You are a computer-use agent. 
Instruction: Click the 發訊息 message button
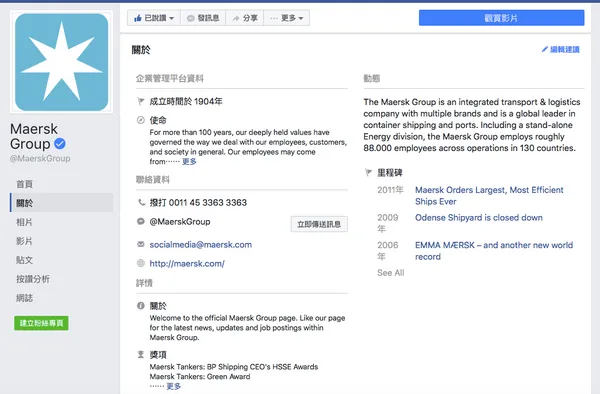tap(203, 18)
